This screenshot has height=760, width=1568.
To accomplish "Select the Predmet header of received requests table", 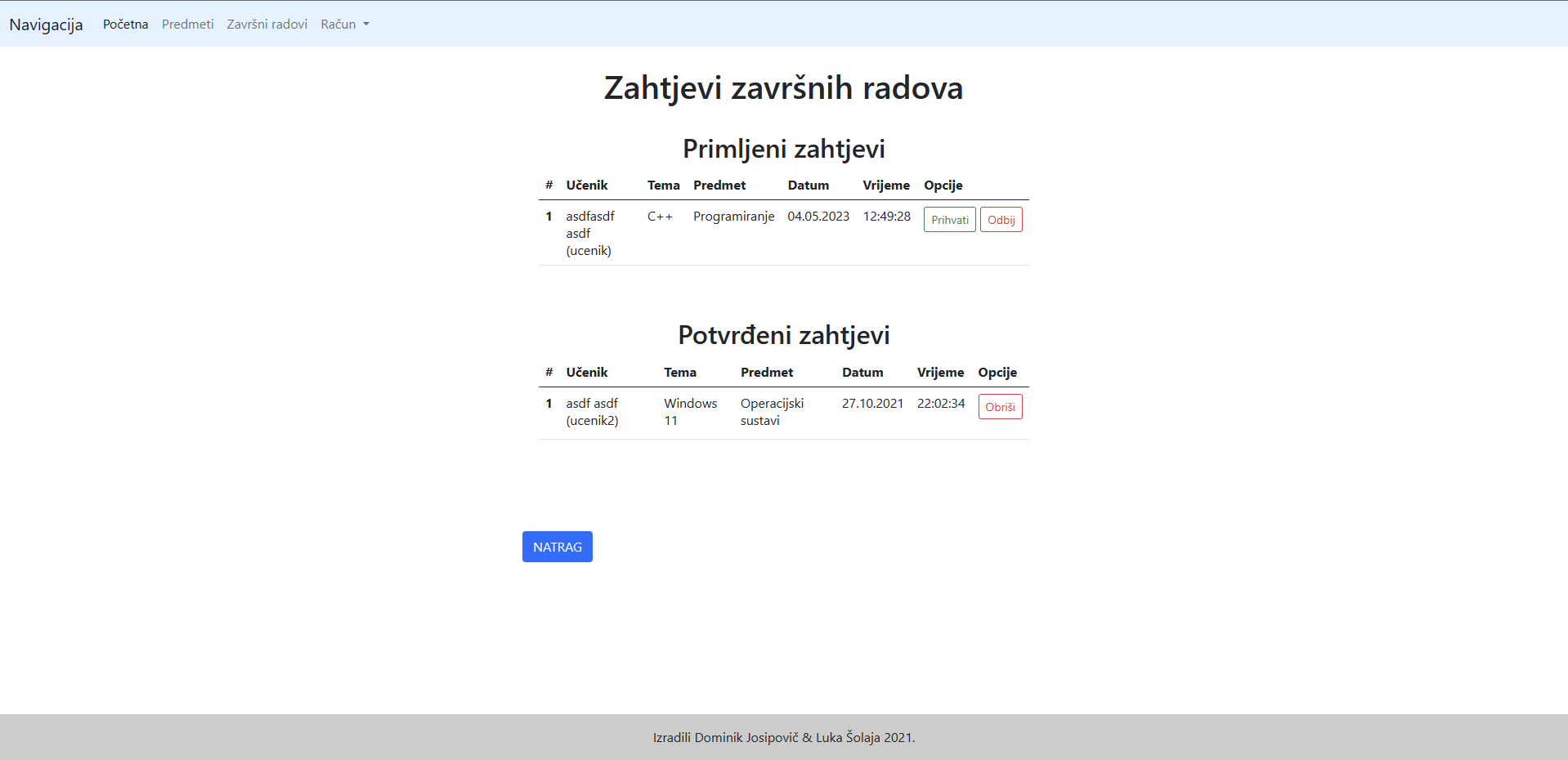I will point(719,185).
